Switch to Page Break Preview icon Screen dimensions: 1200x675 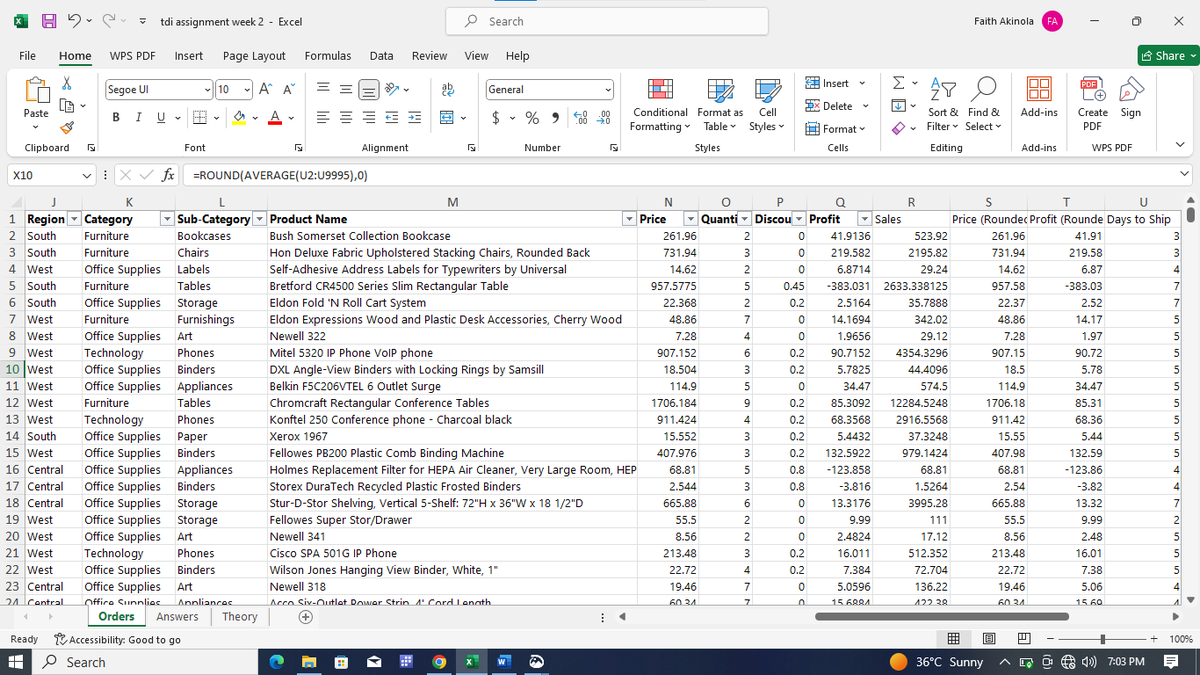tap(1025, 638)
